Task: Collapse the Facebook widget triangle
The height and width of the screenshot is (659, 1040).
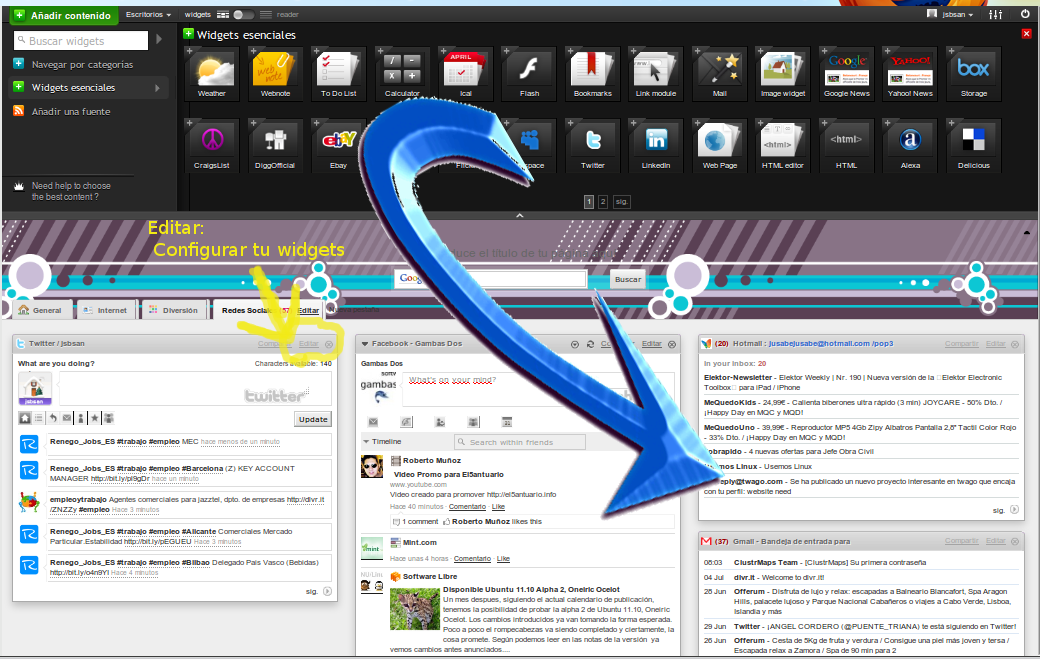Action: coord(365,344)
